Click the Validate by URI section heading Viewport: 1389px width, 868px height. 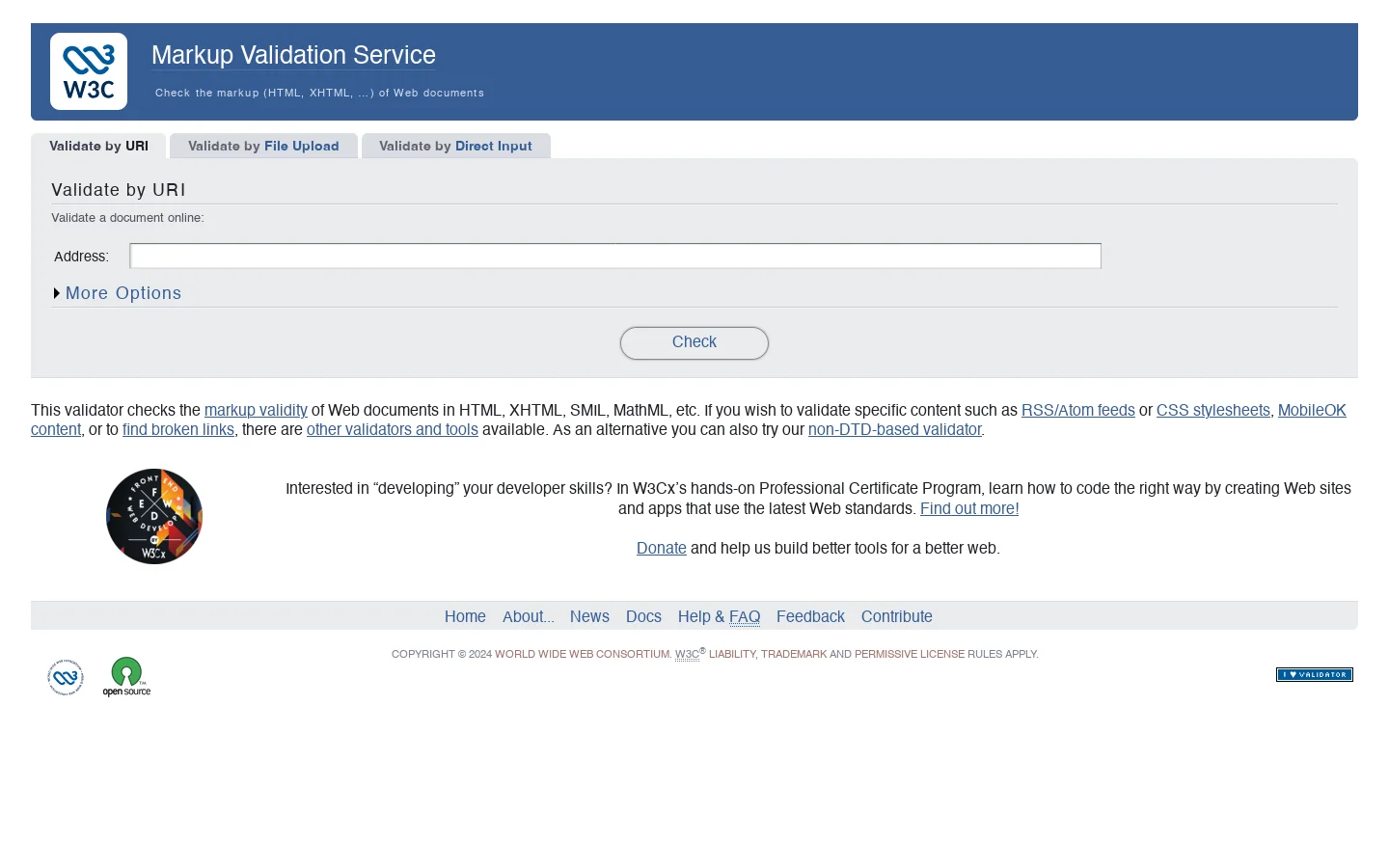click(x=119, y=190)
